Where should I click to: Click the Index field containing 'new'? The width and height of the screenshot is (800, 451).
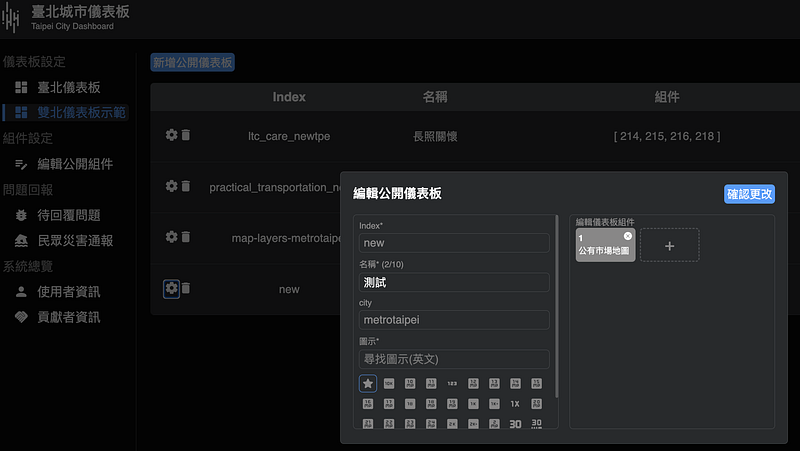[x=454, y=243]
